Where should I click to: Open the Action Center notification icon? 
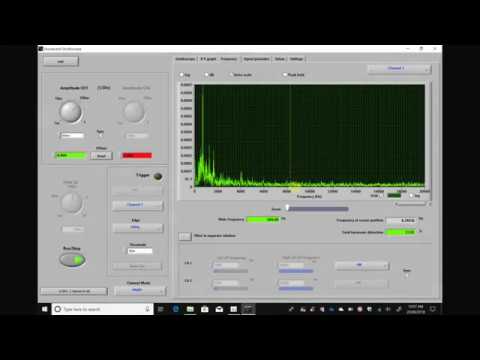tap(433, 309)
